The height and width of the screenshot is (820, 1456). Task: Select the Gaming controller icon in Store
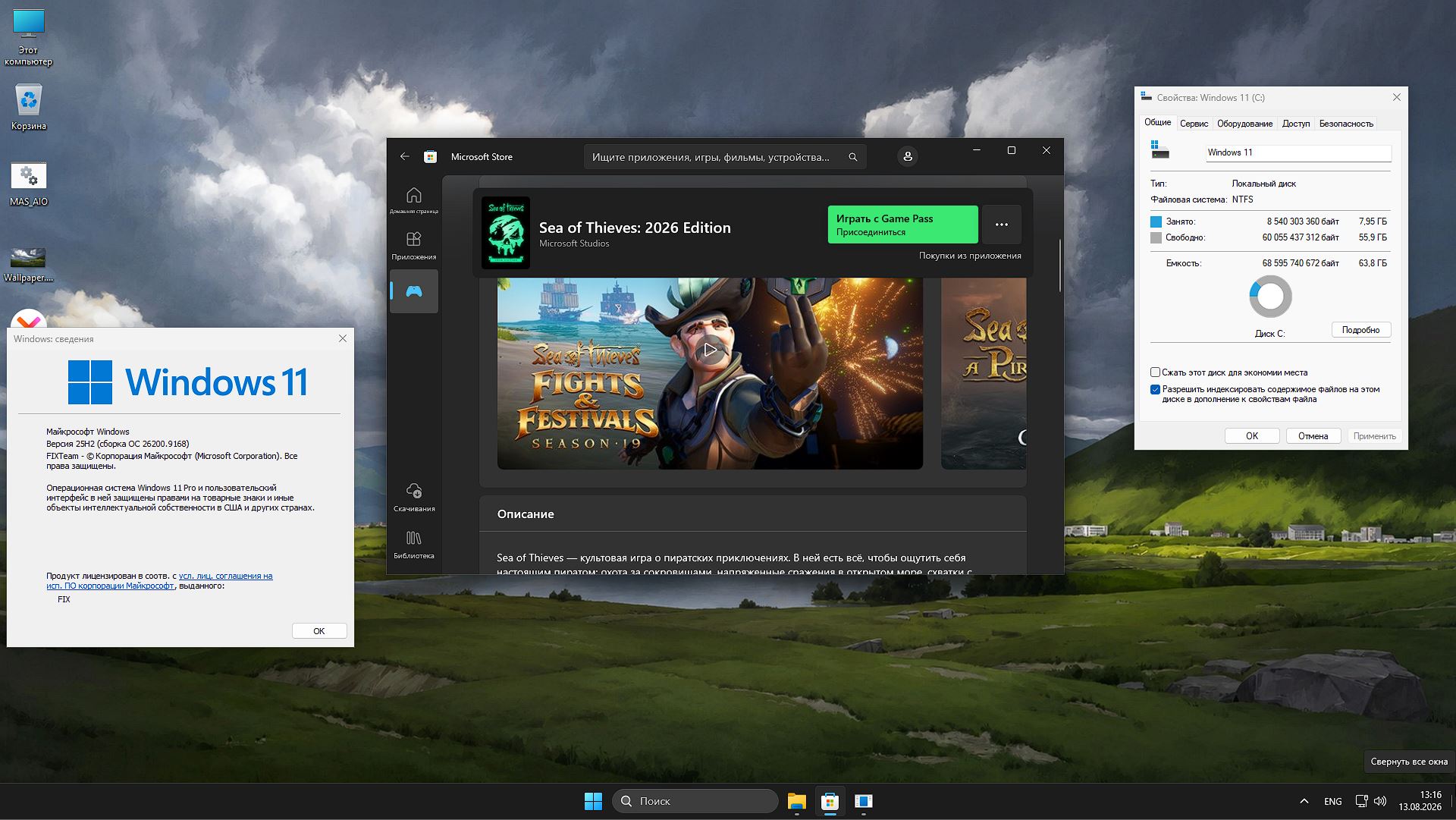[x=414, y=291]
